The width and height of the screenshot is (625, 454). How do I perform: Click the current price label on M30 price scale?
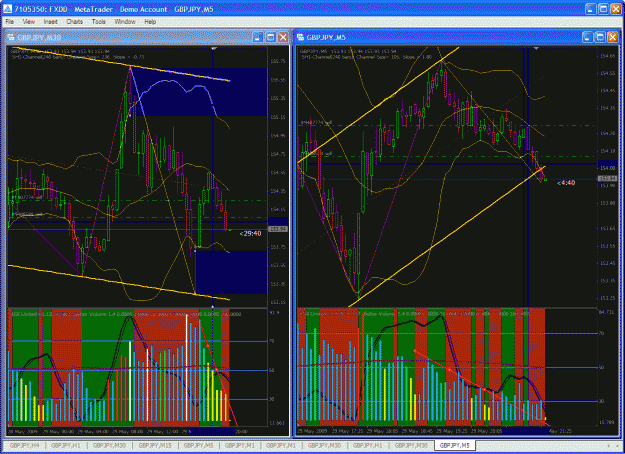[278, 229]
